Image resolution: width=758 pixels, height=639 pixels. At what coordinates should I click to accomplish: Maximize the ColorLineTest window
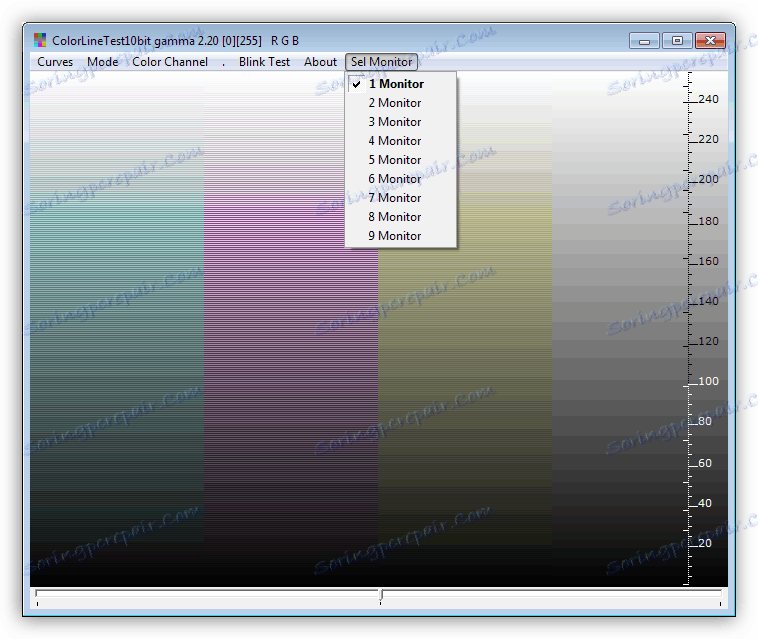tap(677, 41)
